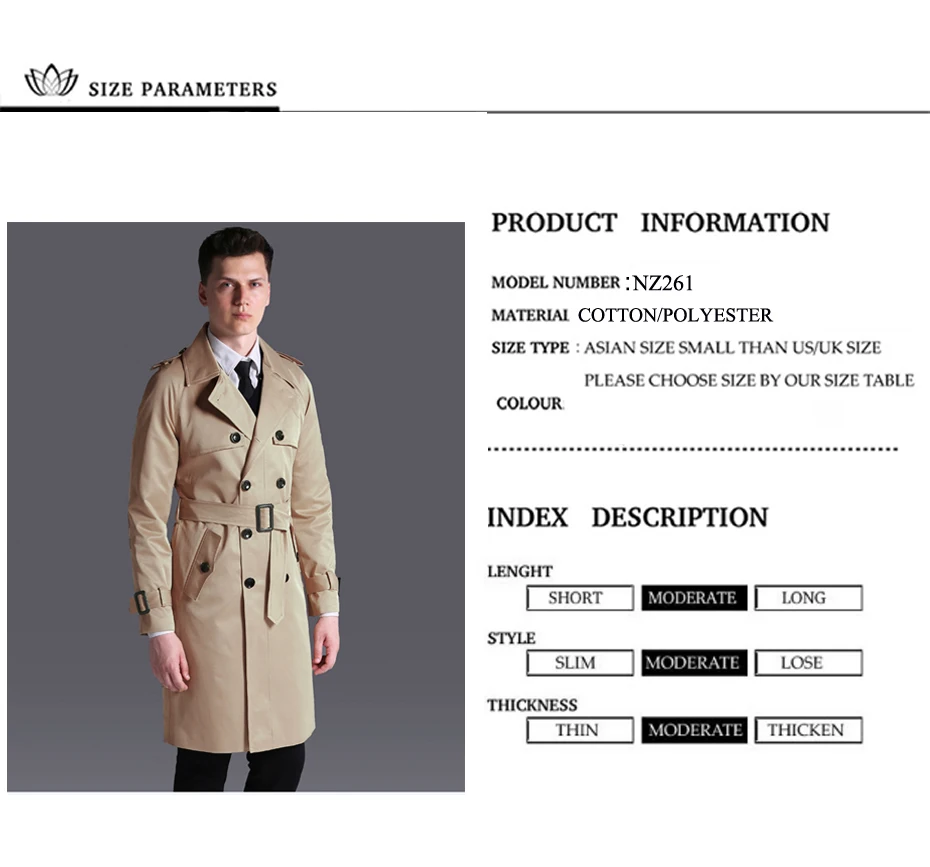This screenshot has width=930, height=867.
Task: Click the size table notice text
Action: (x=749, y=380)
